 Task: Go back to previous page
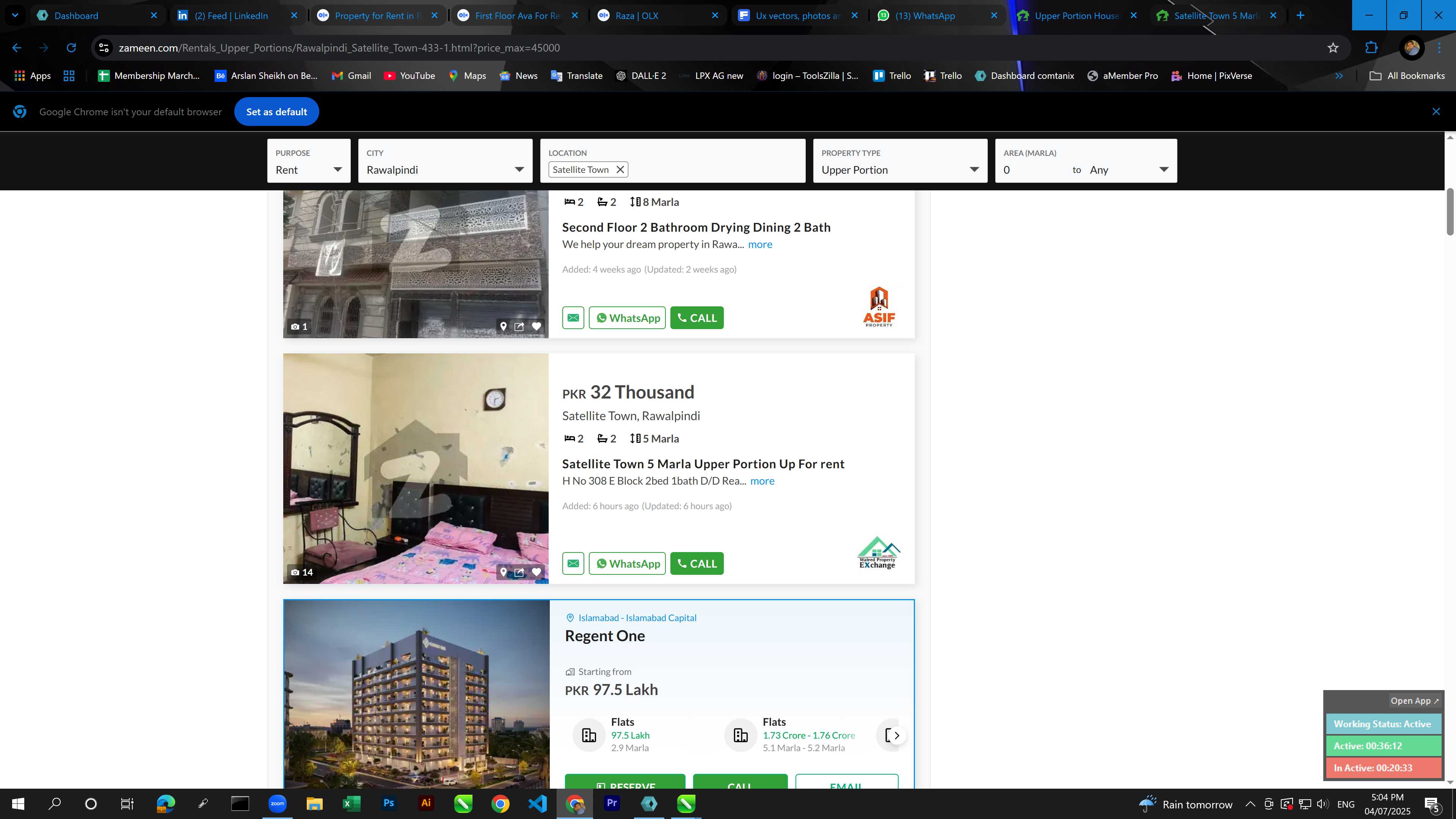[x=17, y=48]
